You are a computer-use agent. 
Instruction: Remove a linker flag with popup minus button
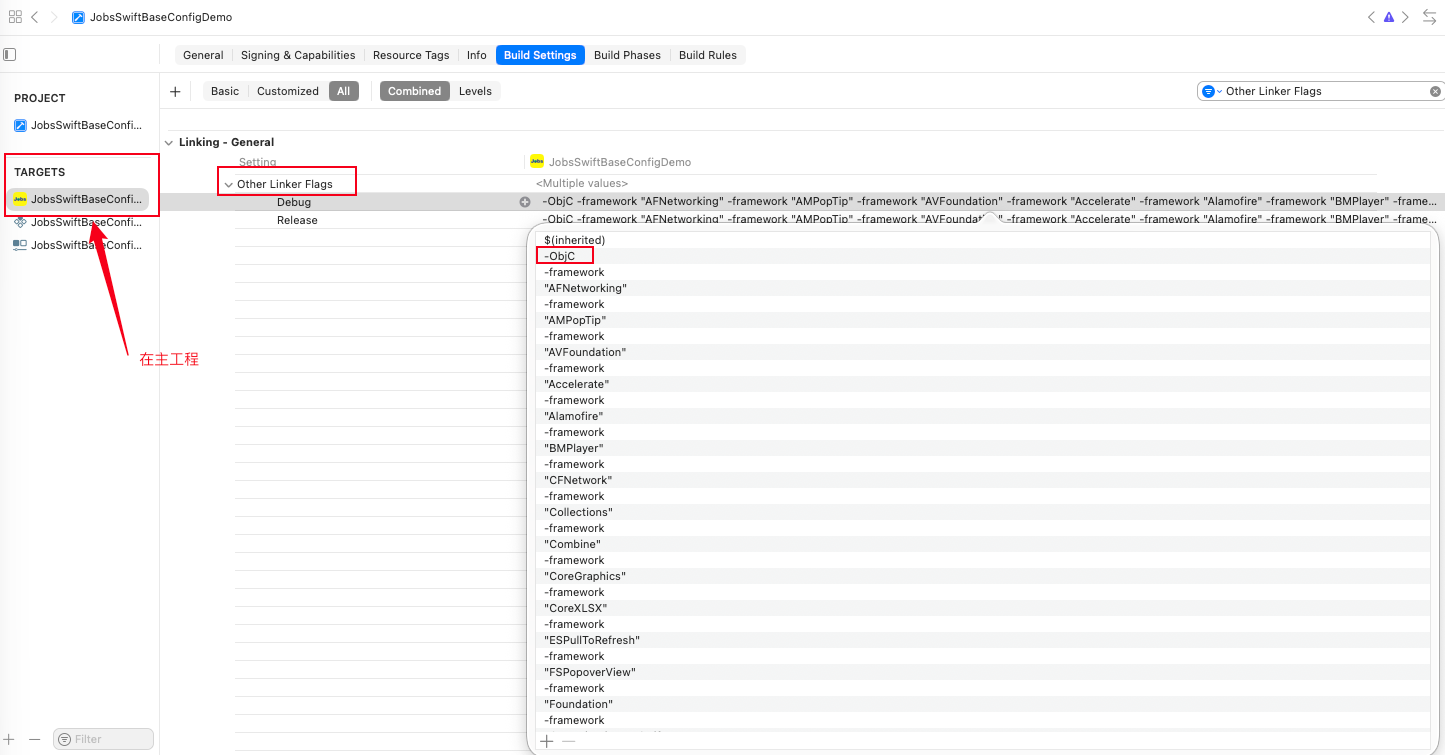[x=568, y=741]
